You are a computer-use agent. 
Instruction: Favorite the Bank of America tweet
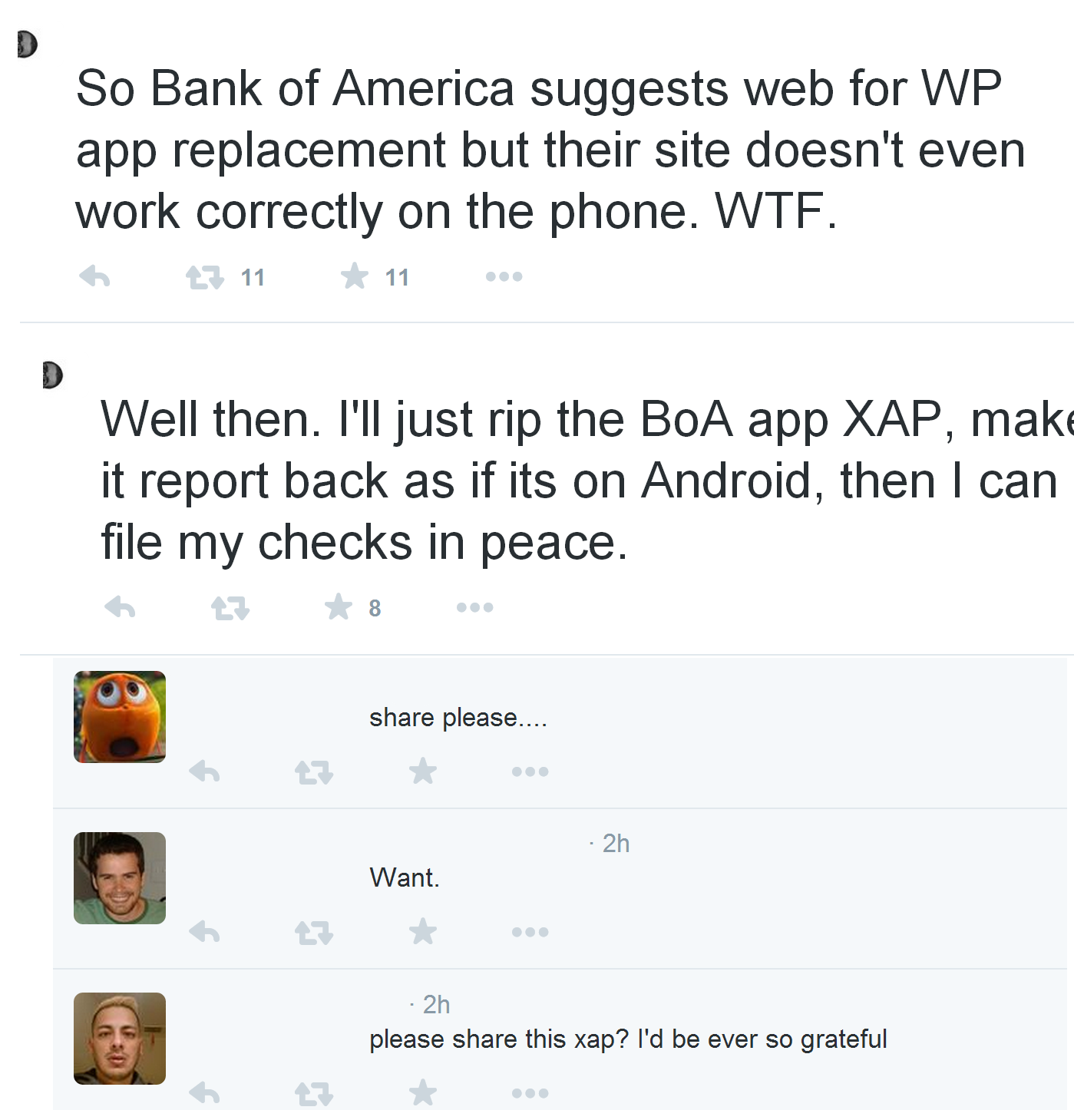click(355, 276)
